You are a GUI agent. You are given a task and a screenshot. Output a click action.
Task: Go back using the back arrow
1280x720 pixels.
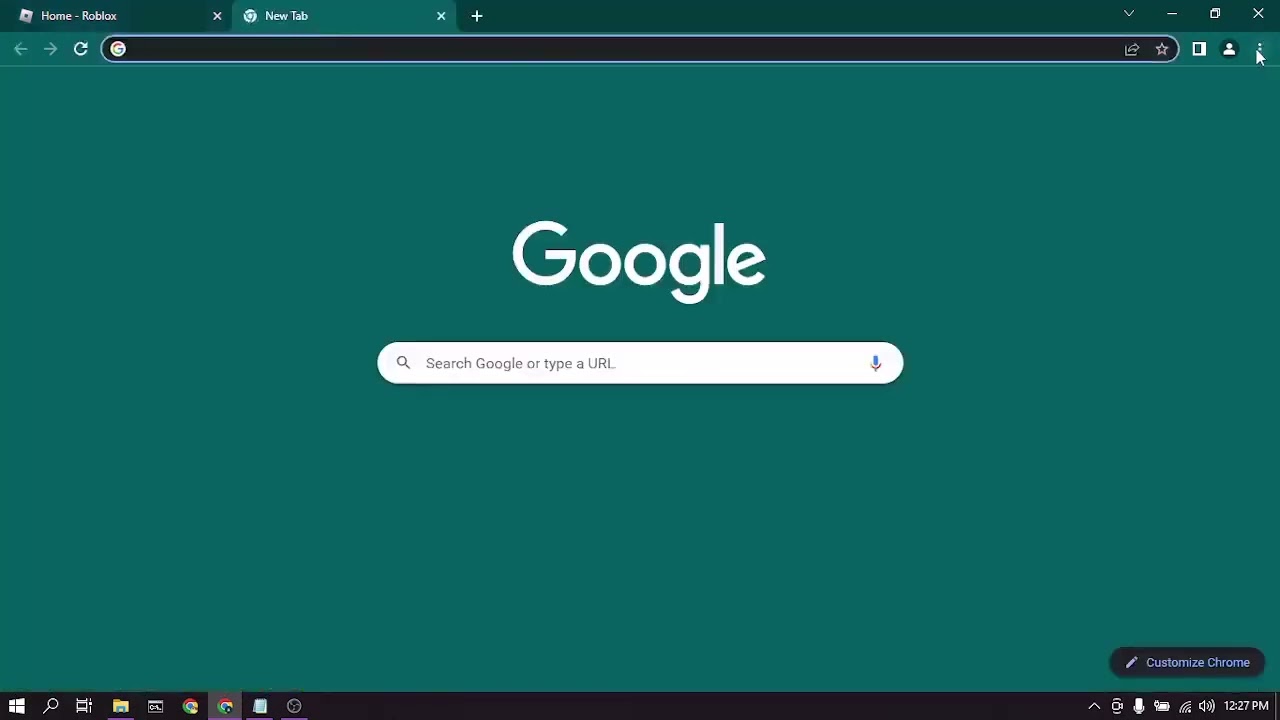21,49
